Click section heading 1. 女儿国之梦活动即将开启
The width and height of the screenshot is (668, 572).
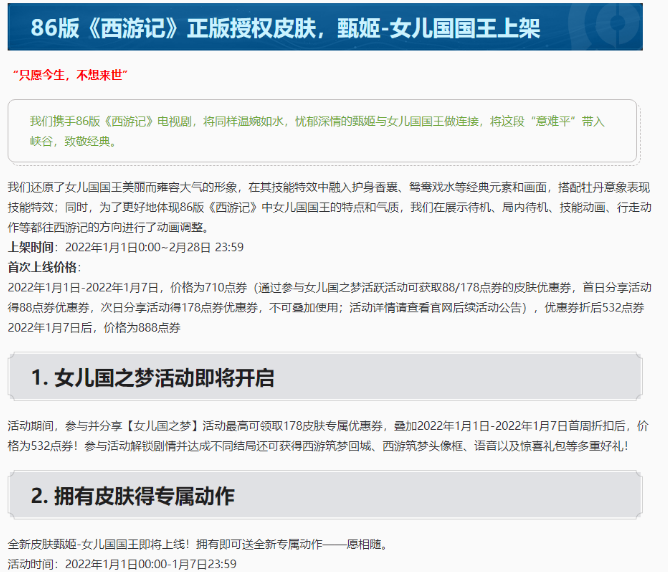tap(153, 378)
